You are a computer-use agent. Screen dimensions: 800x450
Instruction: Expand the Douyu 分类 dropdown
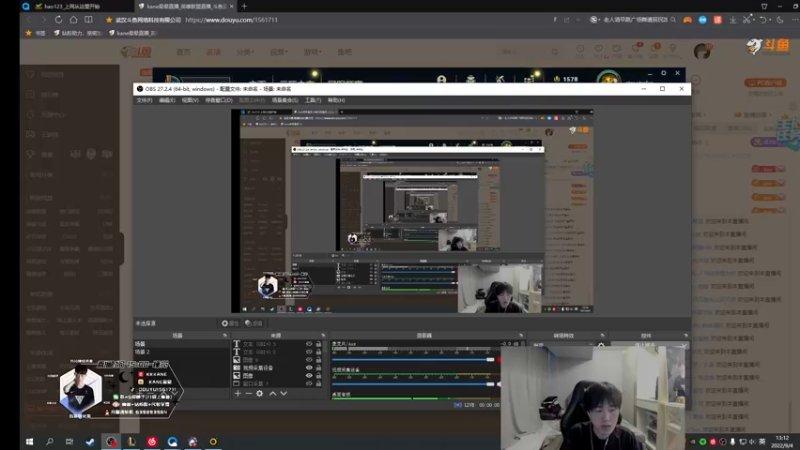pyautogui.click(x=245, y=52)
